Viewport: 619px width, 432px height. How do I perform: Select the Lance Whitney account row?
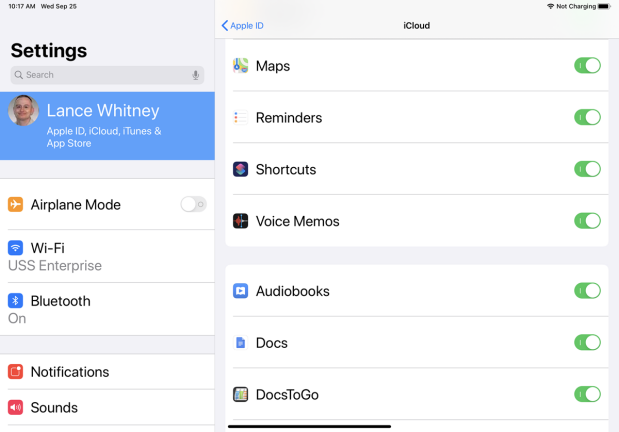pyautogui.click(x=107, y=126)
